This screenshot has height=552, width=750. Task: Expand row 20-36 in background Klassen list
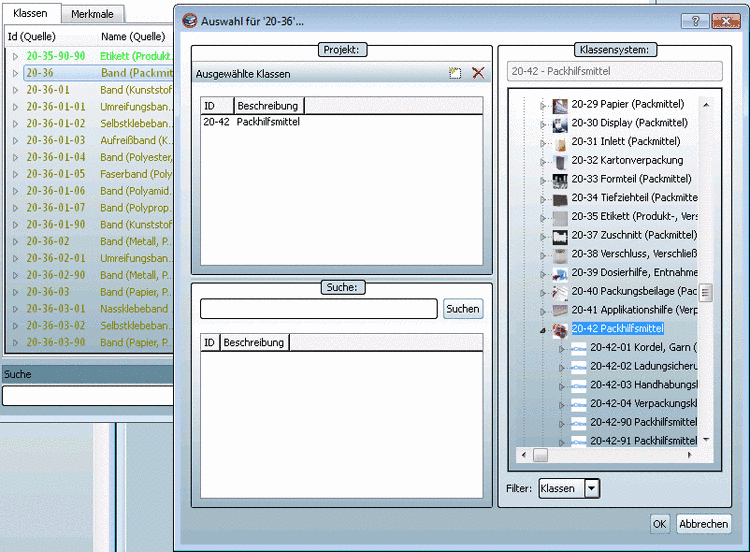click(15, 73)
